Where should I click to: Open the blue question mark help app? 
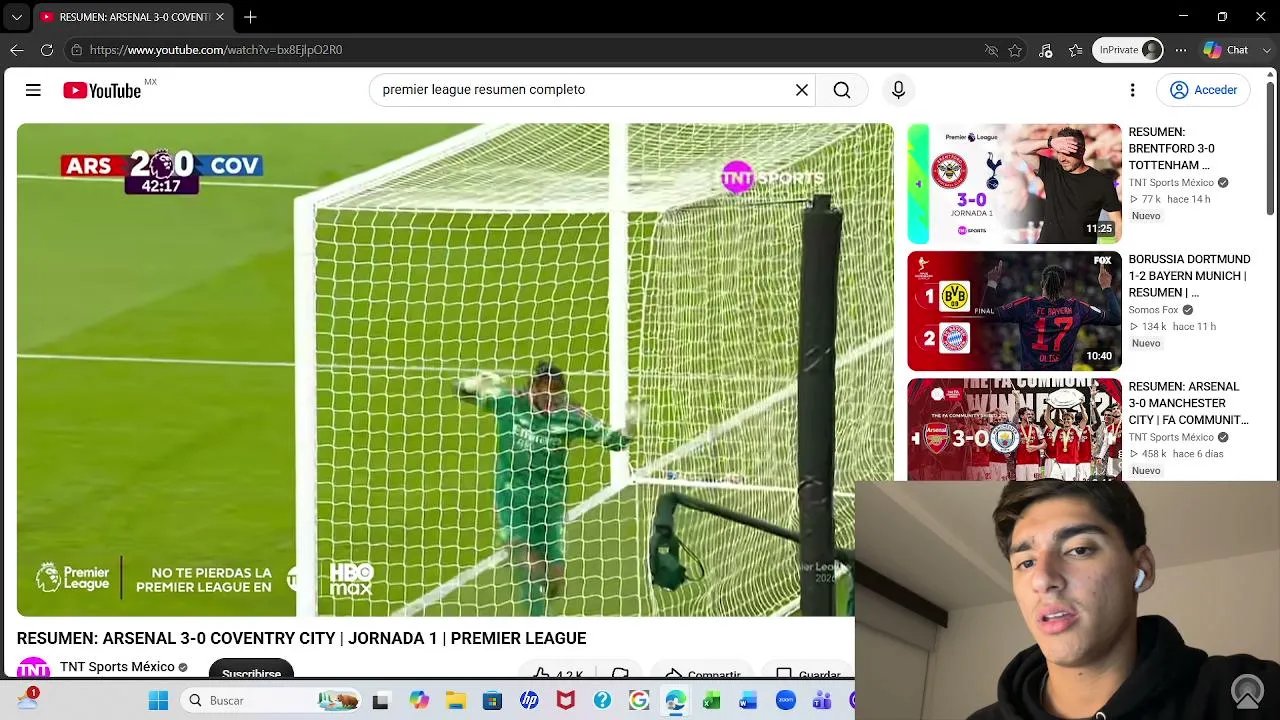point(602,701)
